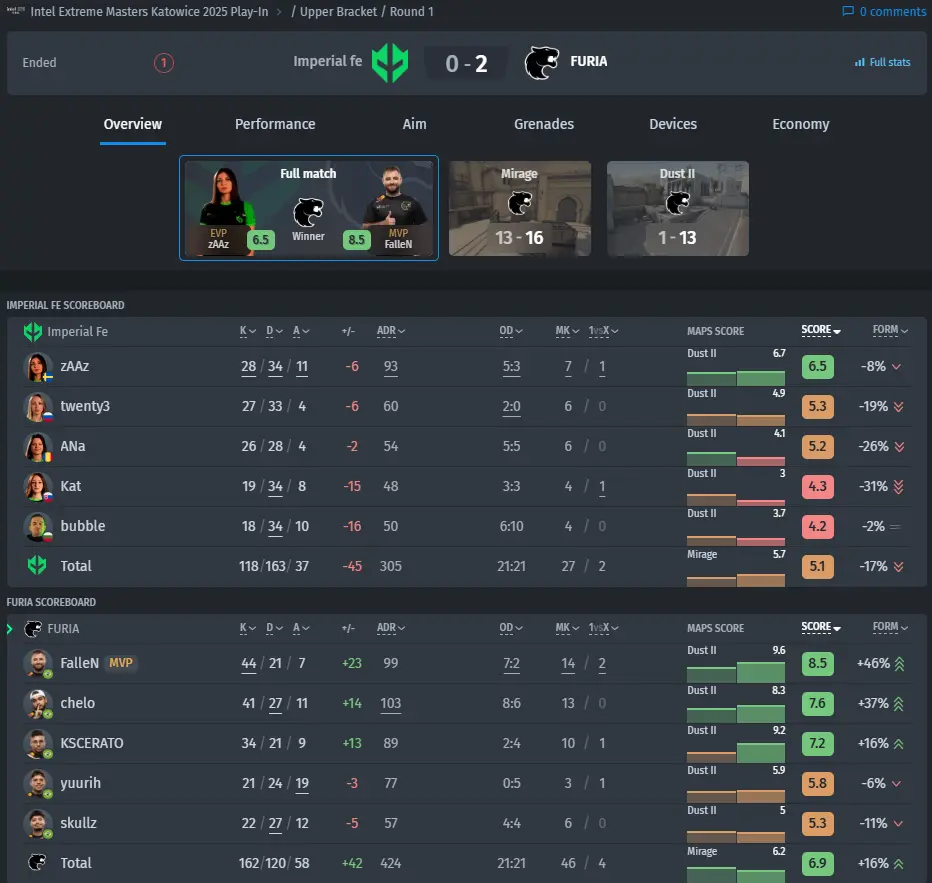
Task: Open the Grenades tab
Action: click(x=544, y=124)
